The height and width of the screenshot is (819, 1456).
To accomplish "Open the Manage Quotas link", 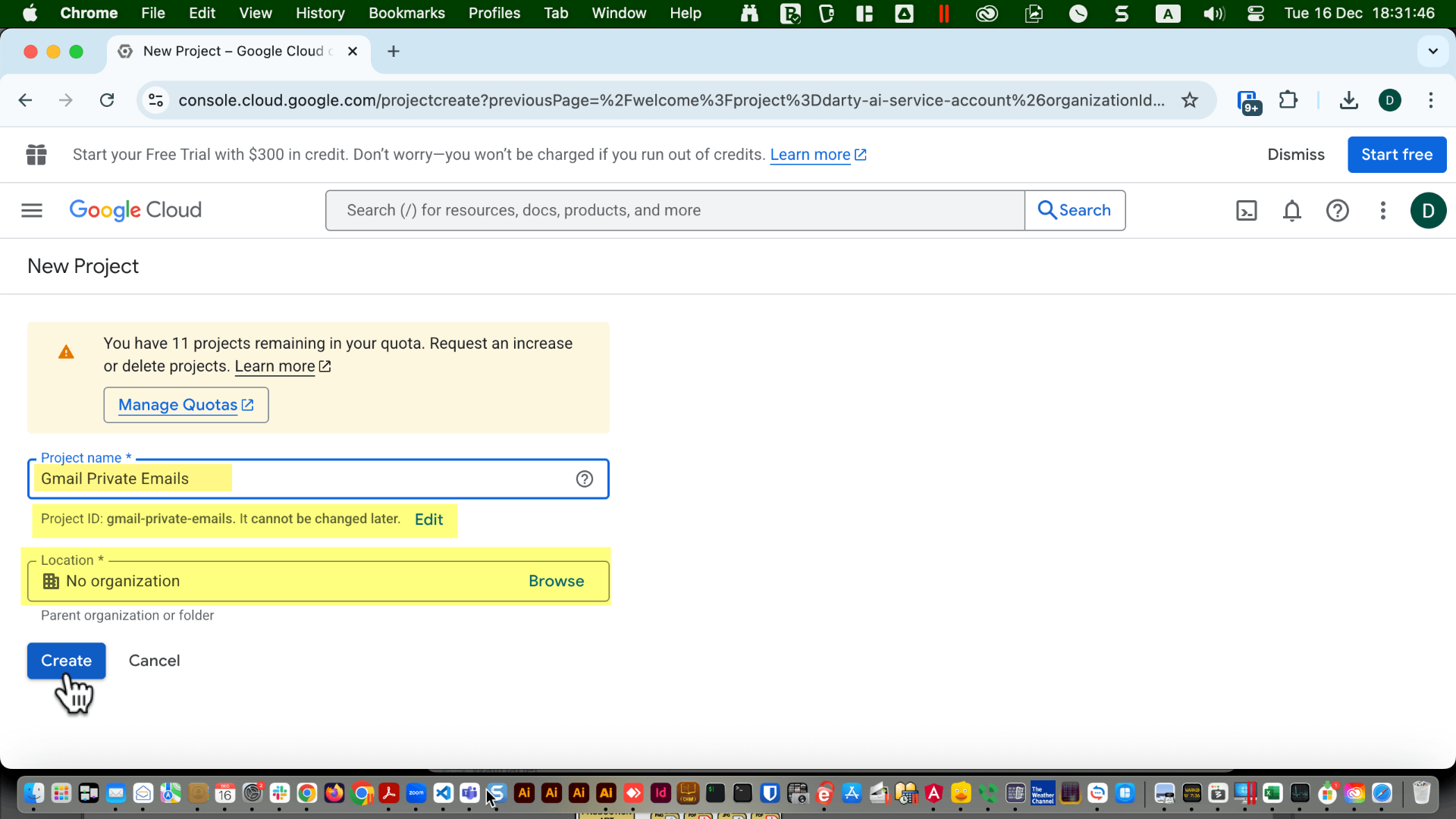I will click(186, 404).
